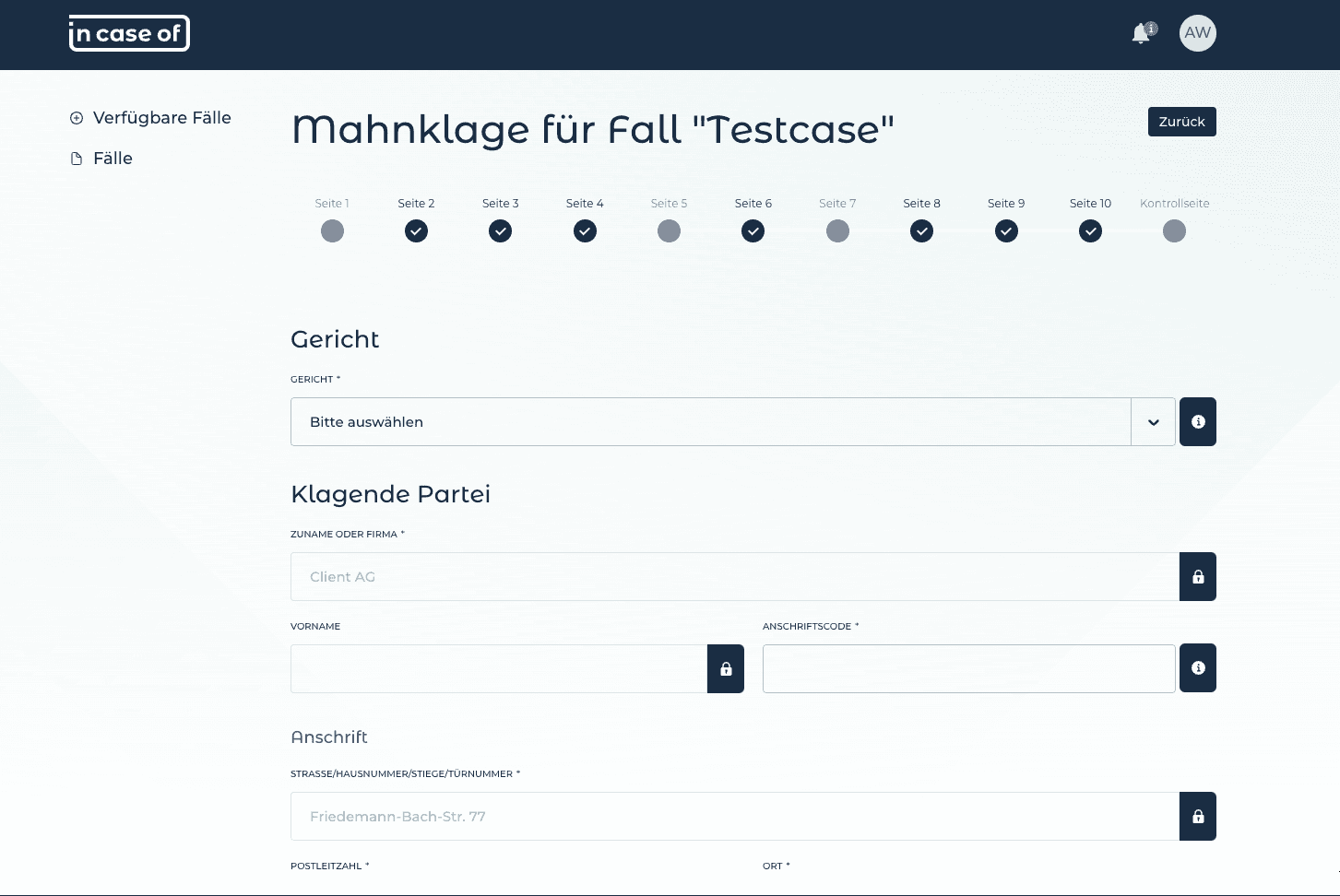The width and height of the screenshot is (1340, 896).
Task: Click the Zuname oder Firma input
Action: pos(735,576)
